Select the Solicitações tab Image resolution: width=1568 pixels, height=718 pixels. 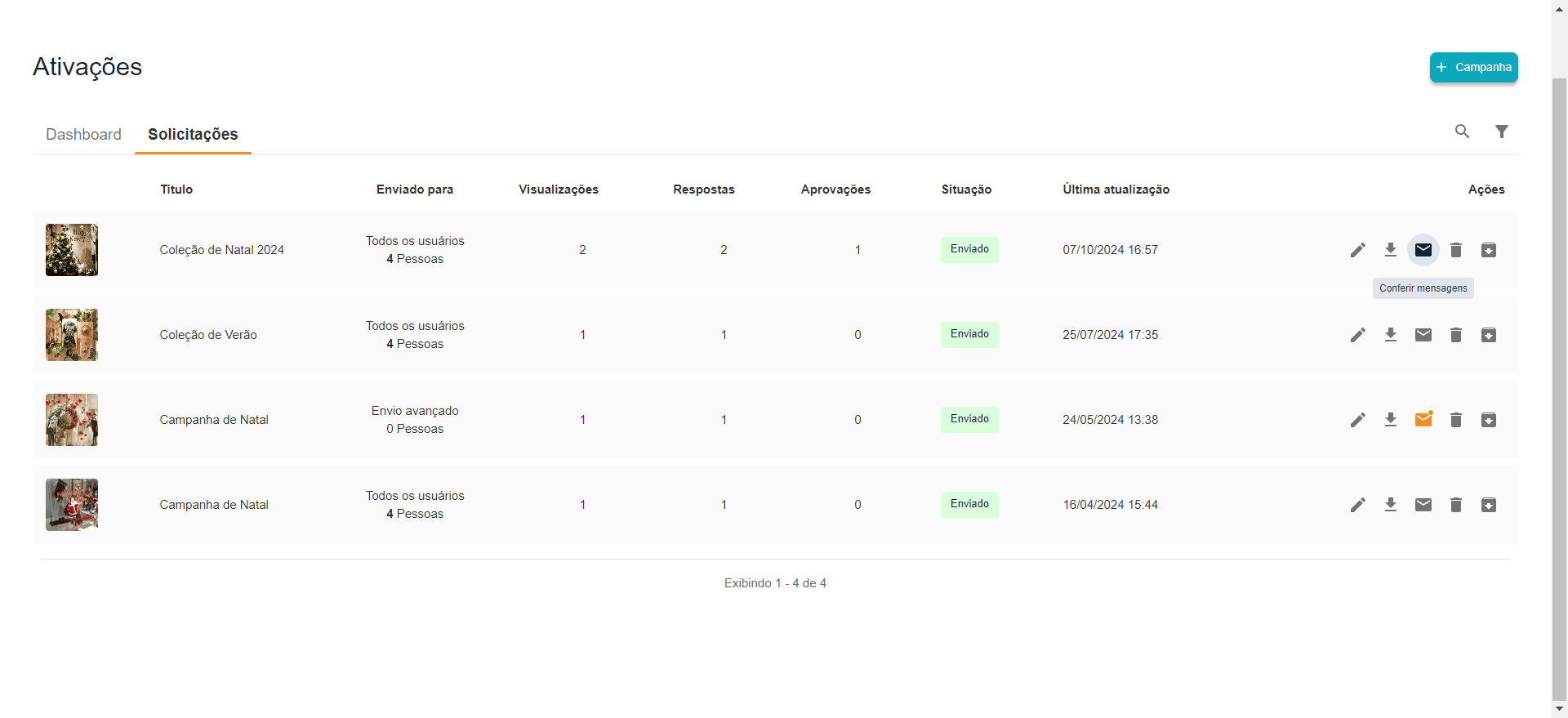click(x=193, y=134)
